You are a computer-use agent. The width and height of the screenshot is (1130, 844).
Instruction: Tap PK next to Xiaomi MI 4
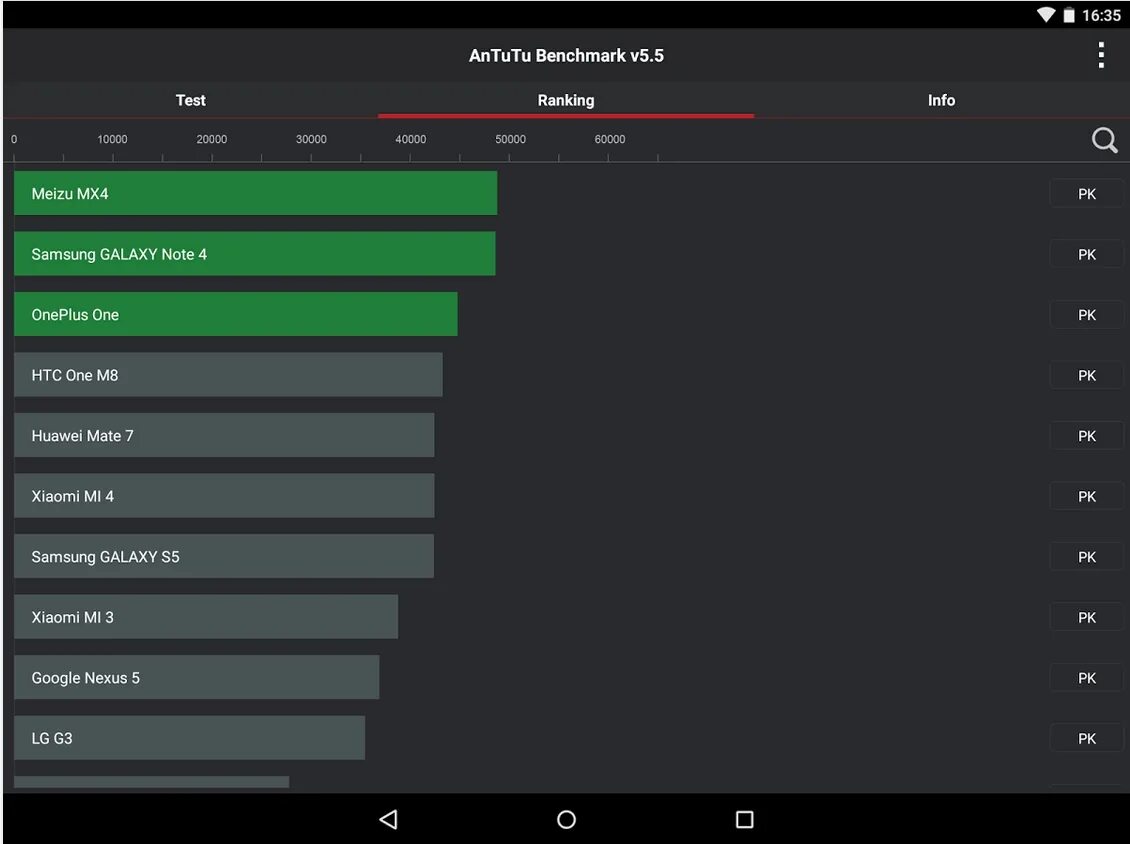1086,497
